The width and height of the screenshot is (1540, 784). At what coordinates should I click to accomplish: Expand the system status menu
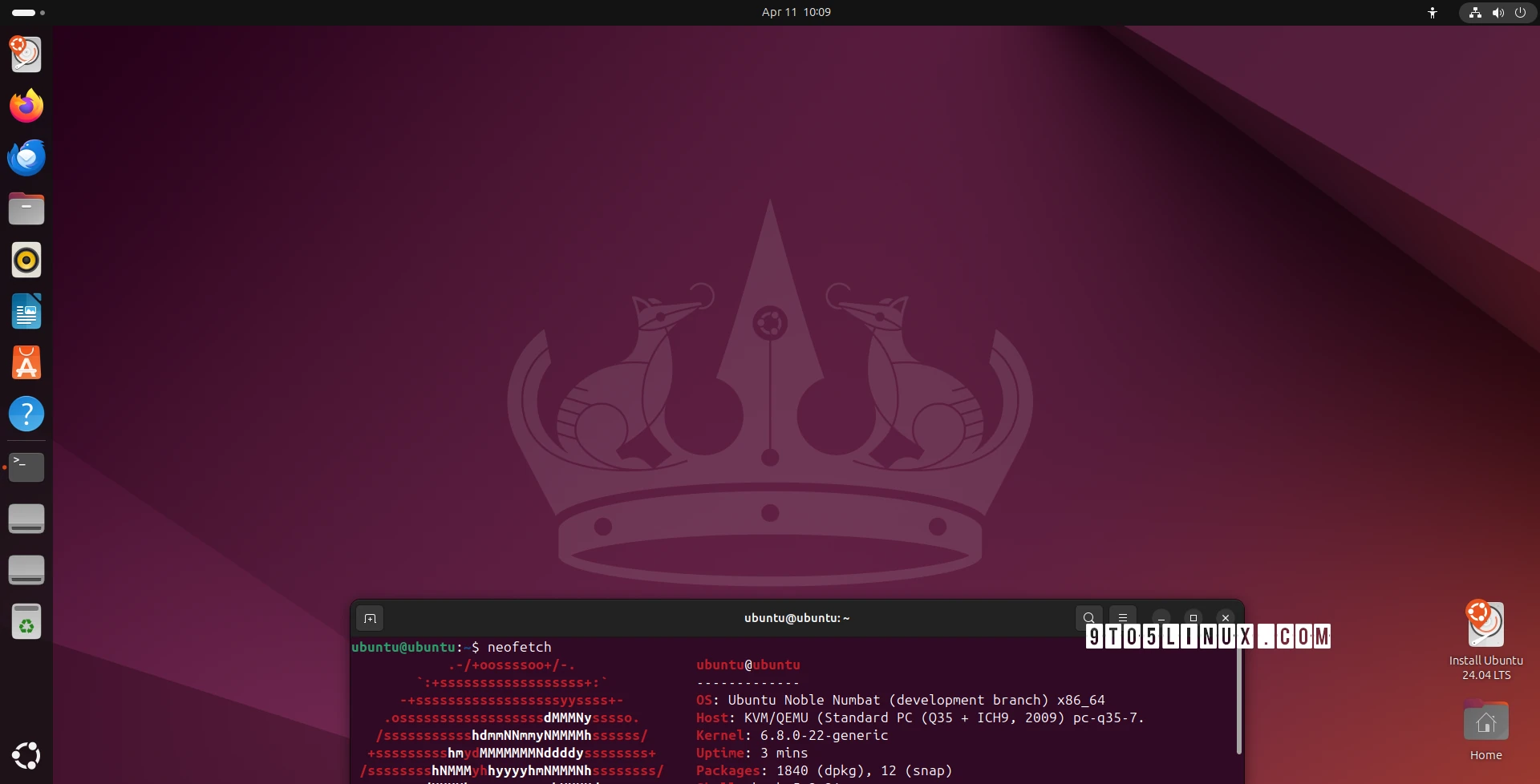coord(1497,13)
